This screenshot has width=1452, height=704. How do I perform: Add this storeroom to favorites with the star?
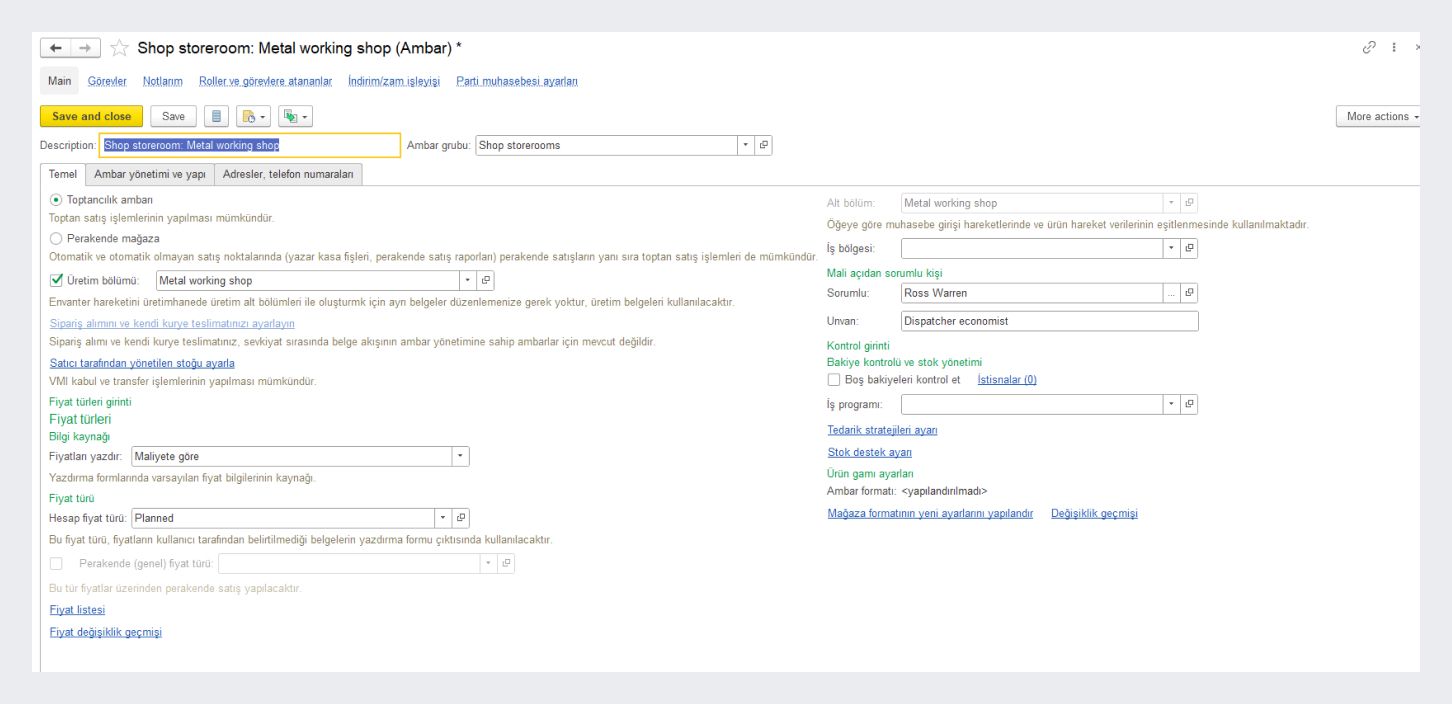tap(119, 48)
